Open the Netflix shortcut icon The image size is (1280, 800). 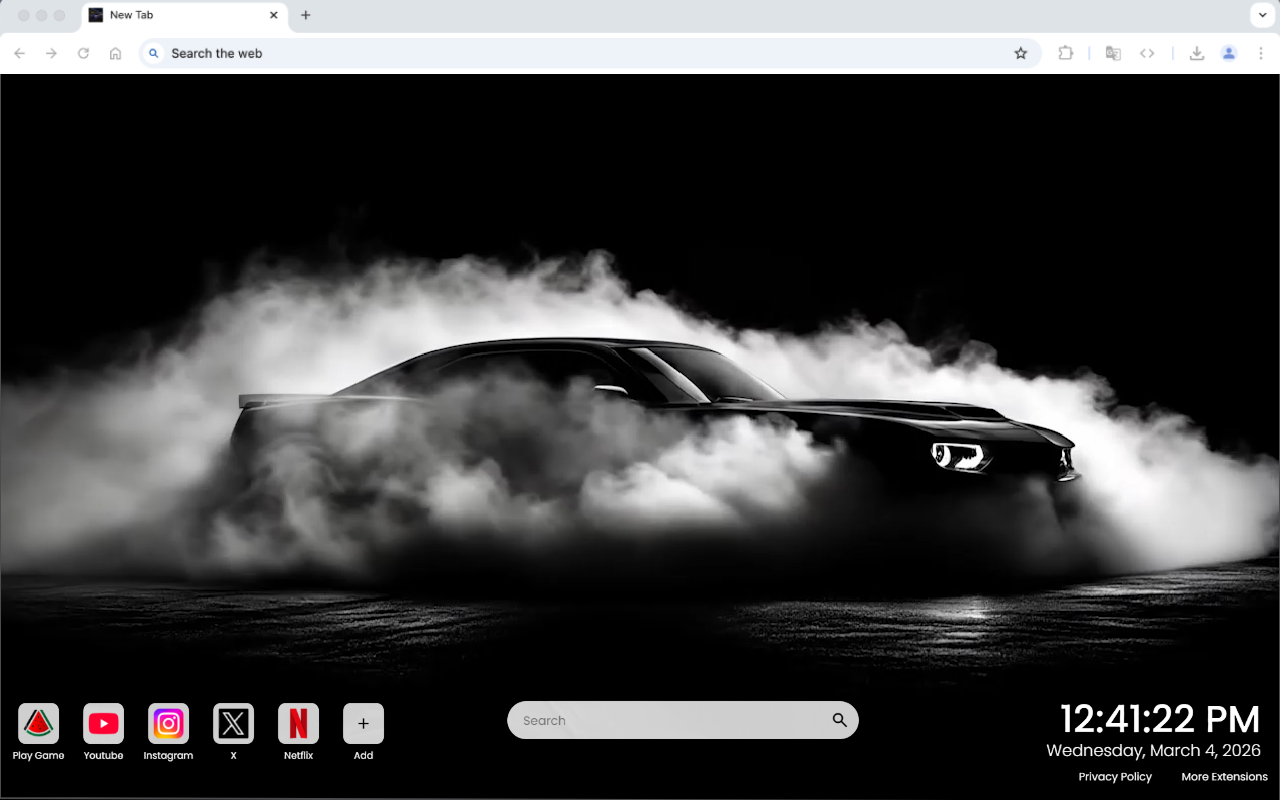[298, 723]
